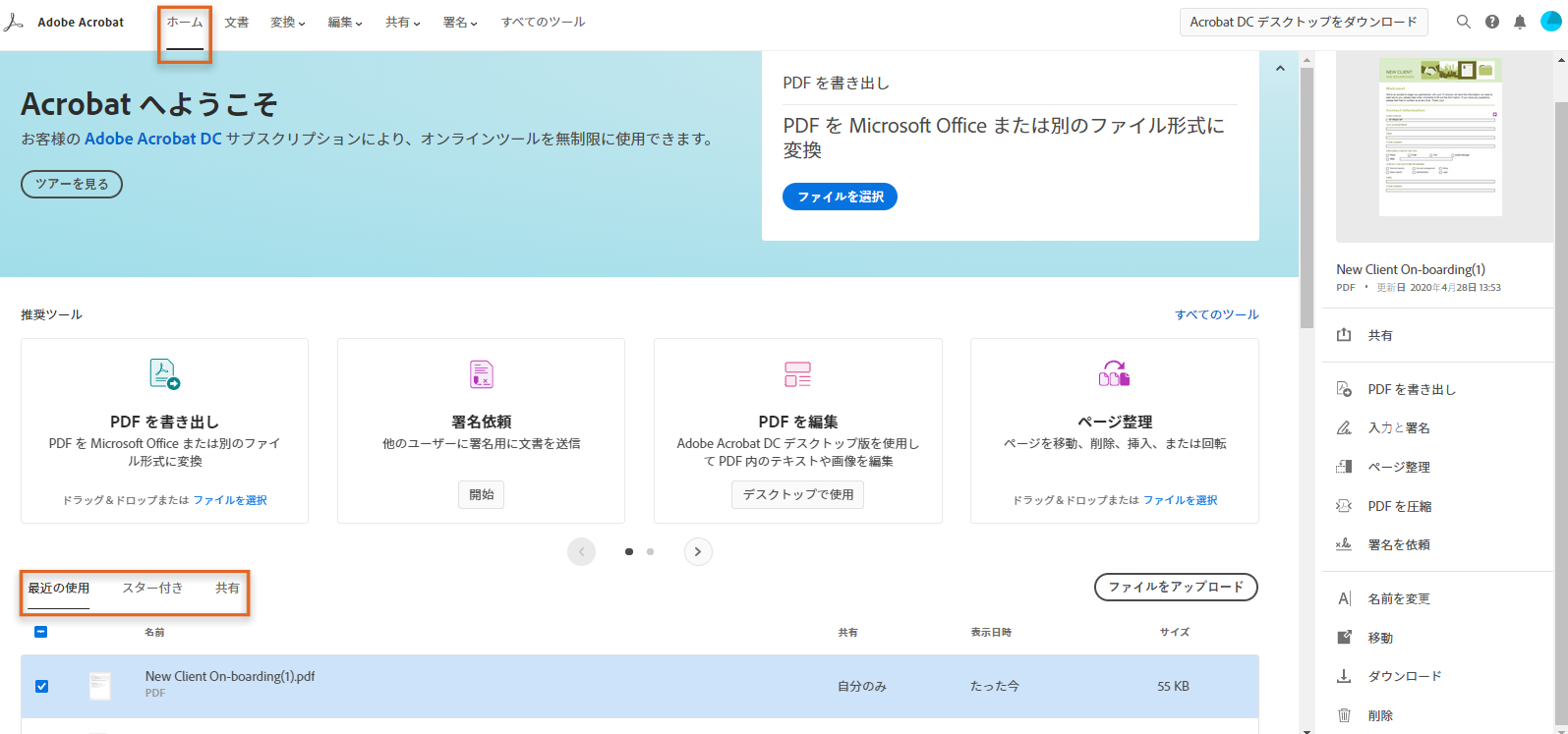The image size is (1568, 734).
Task: Open the 文書 tab
Action: tap(237, 22)
